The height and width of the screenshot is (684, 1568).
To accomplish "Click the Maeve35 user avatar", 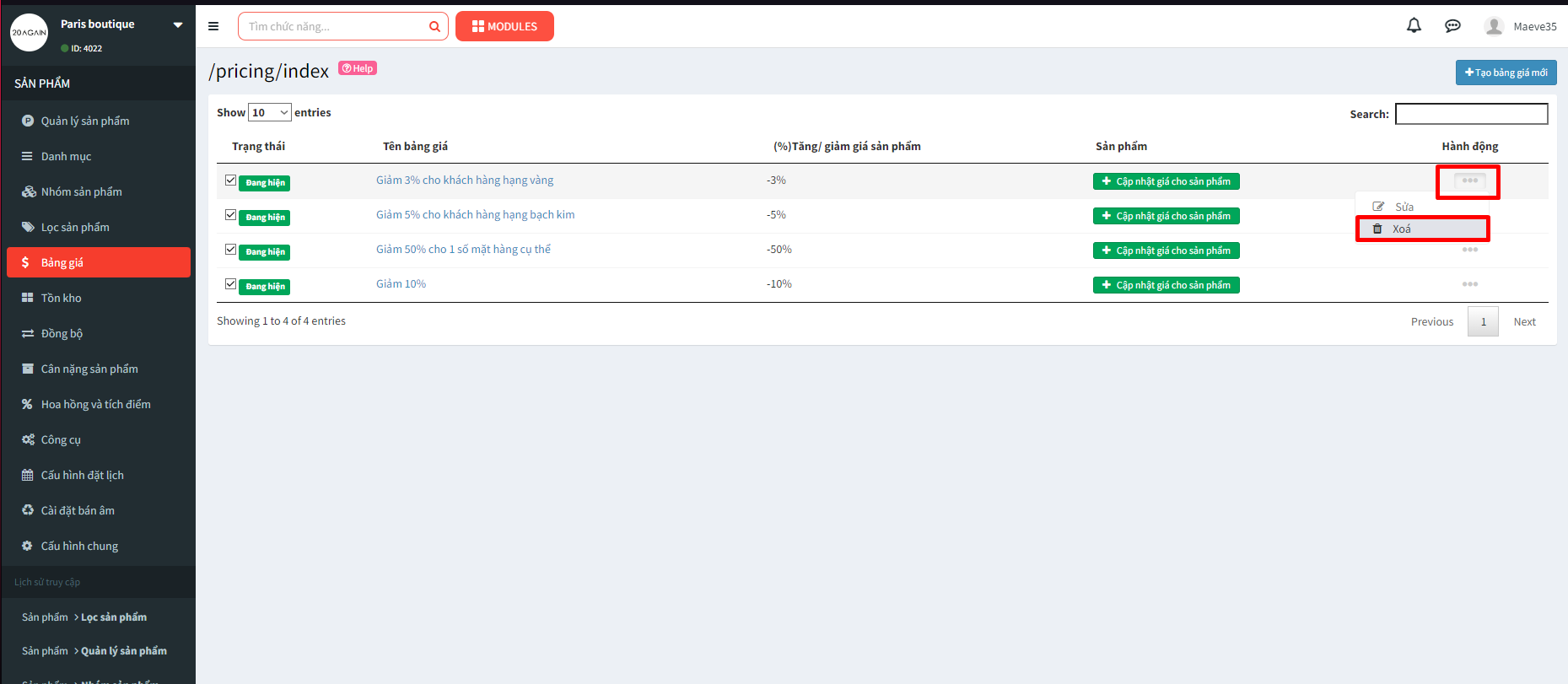I will 1494,26.
